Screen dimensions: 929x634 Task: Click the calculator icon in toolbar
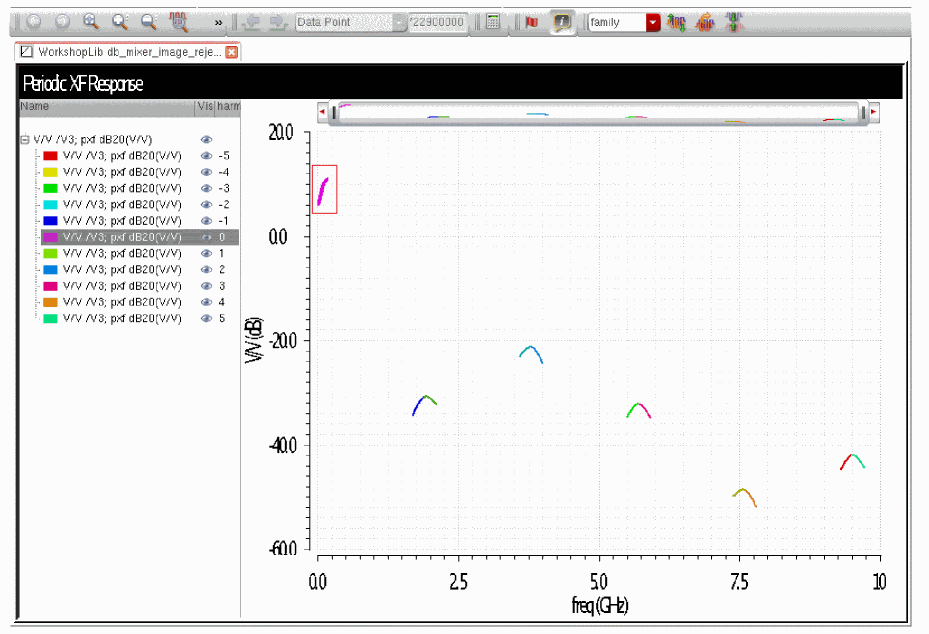493,22
